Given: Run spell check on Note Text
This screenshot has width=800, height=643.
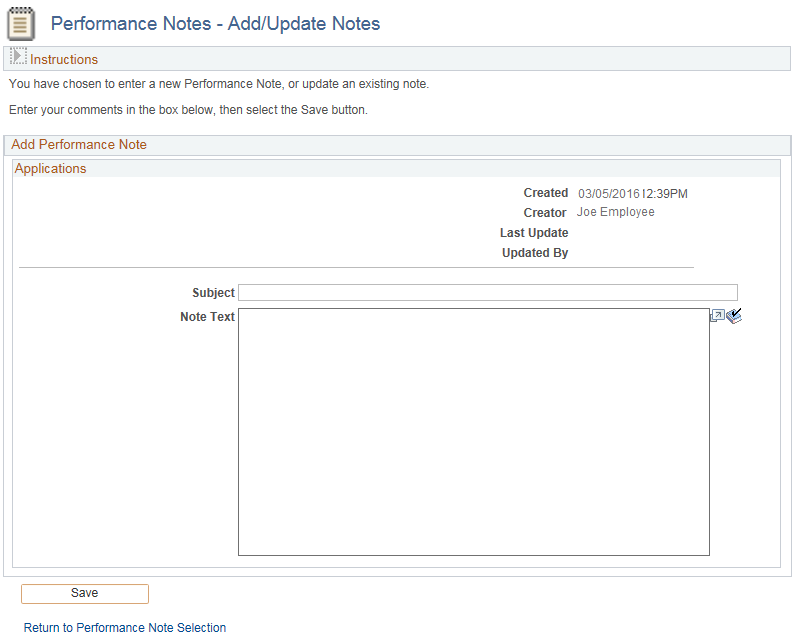Looking at the screenshot, I should [x=734, y=316].
